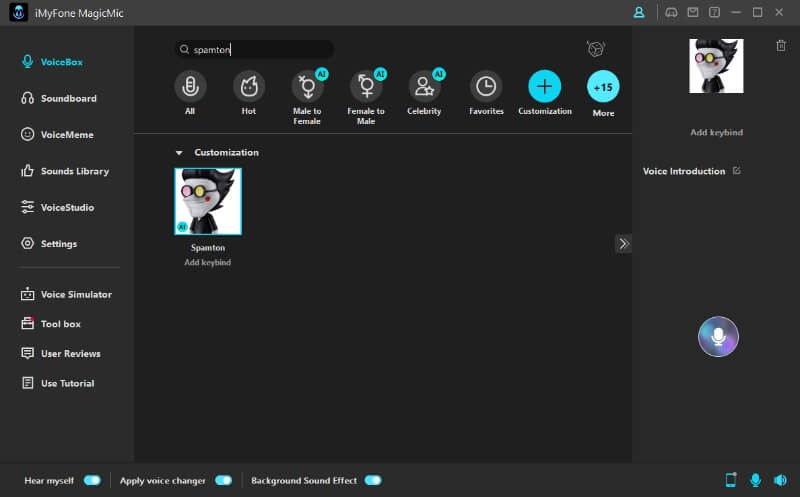The height and width of the screenshot is (497, 800).
Task: Click the Soundboard headphones icon
Action: [x=28, y=98]
